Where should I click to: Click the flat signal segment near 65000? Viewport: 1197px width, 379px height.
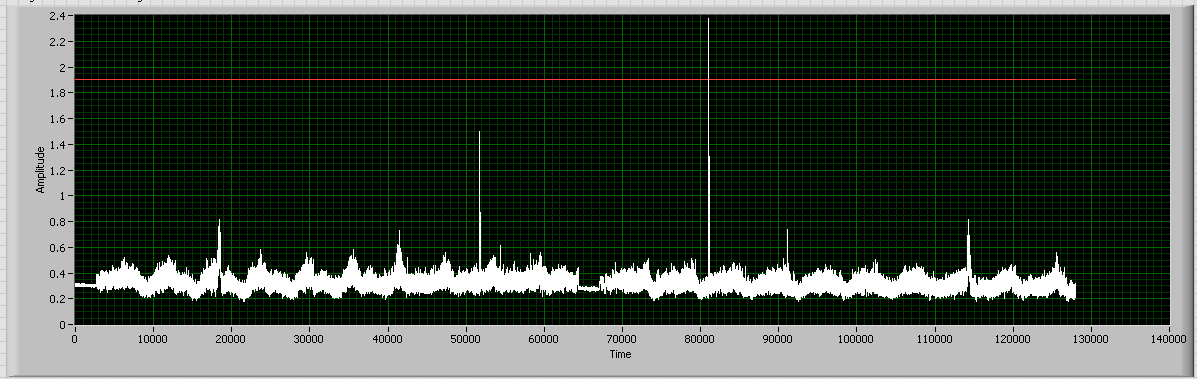pyautogui.click(x=589, y=288)
